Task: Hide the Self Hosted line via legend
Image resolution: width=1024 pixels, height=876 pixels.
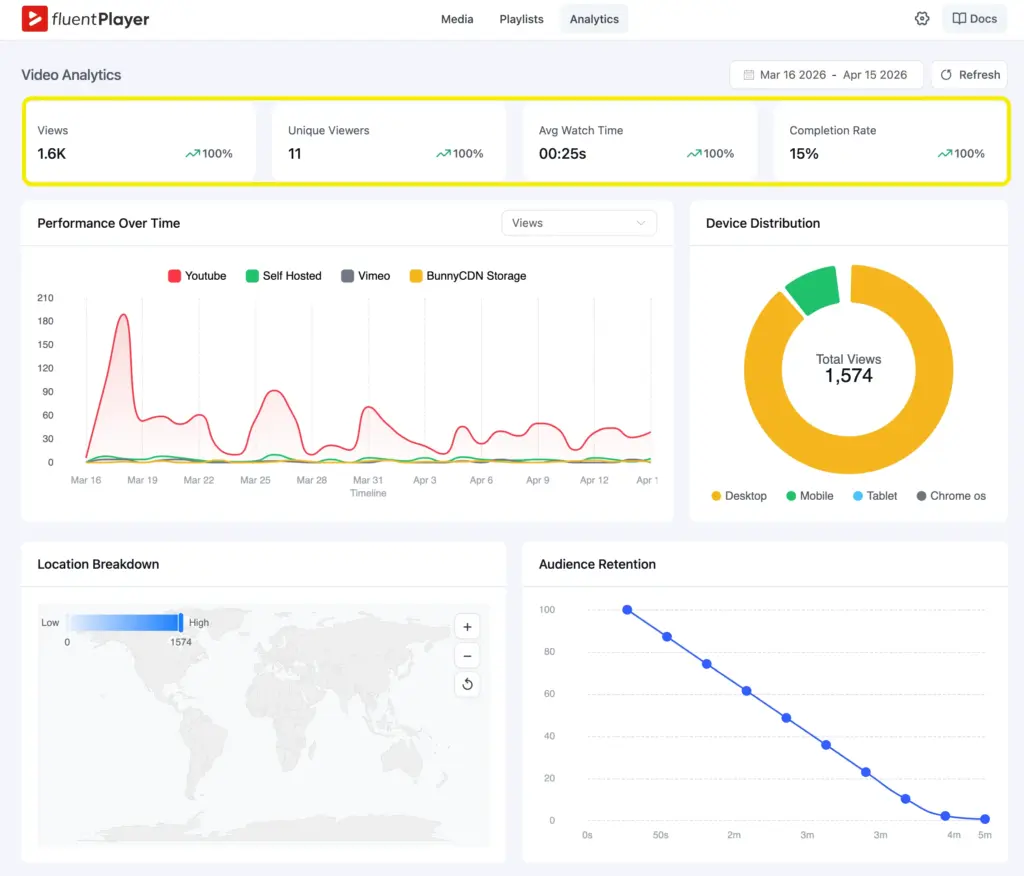Action: point(283,275)
